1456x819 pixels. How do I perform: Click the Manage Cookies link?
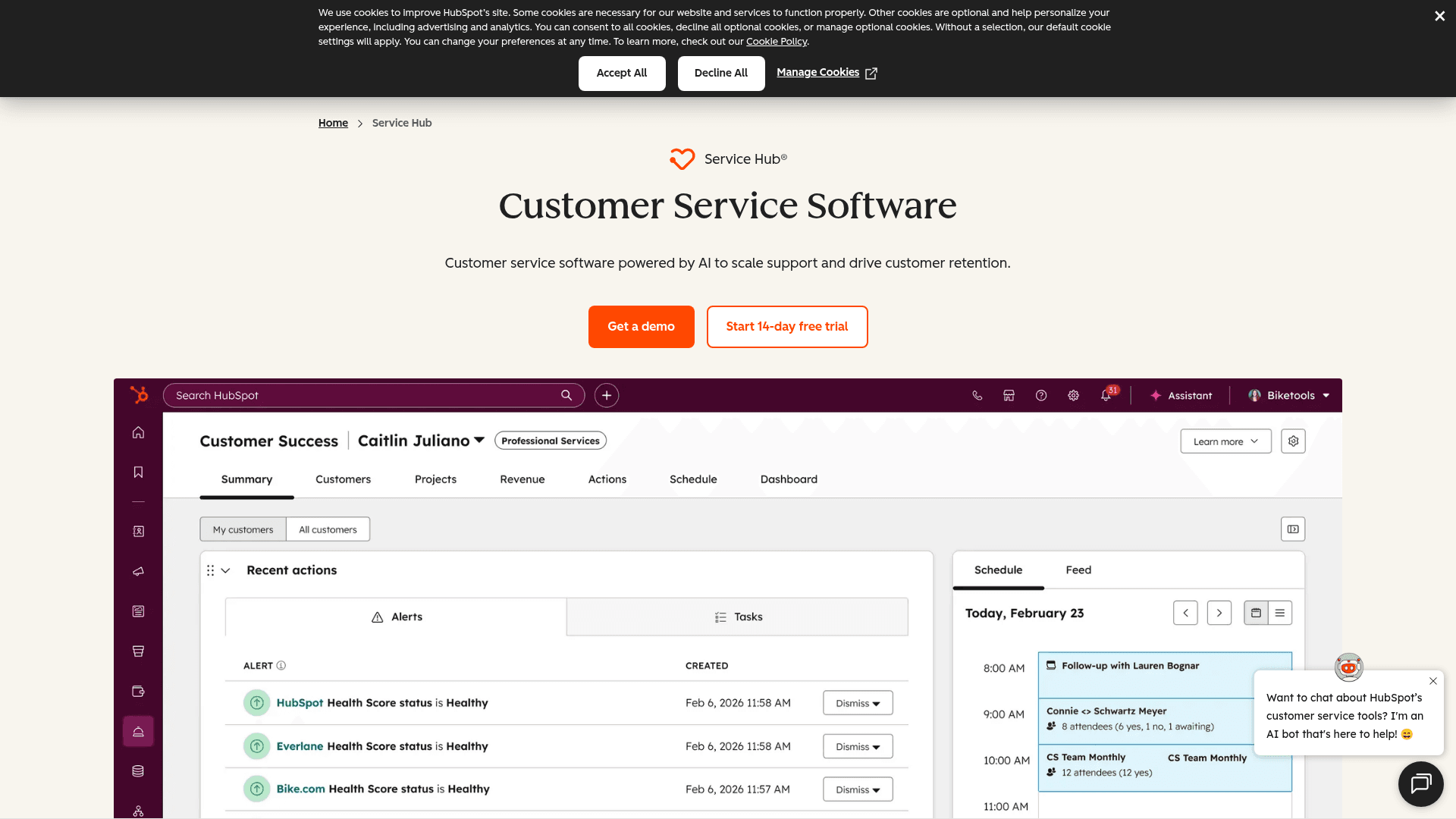[x=827, y=73]
